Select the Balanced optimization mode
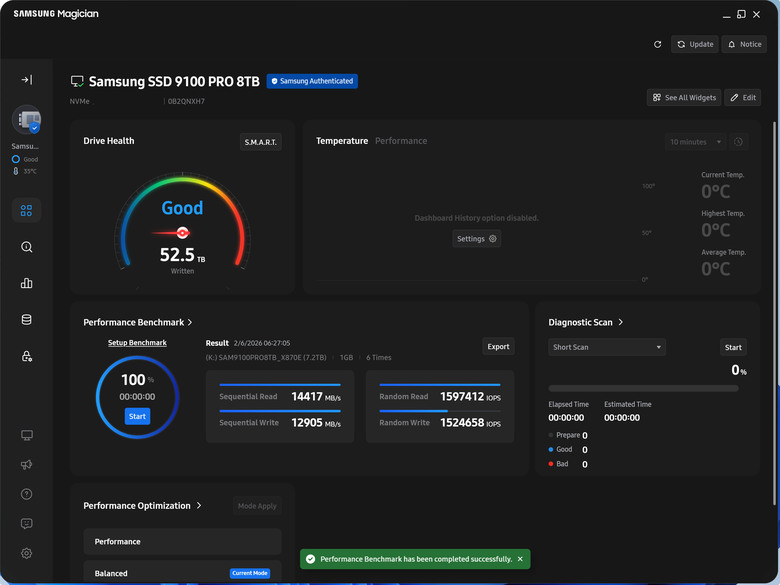This screenshot has width=780, height=585. tap(182, 573)
